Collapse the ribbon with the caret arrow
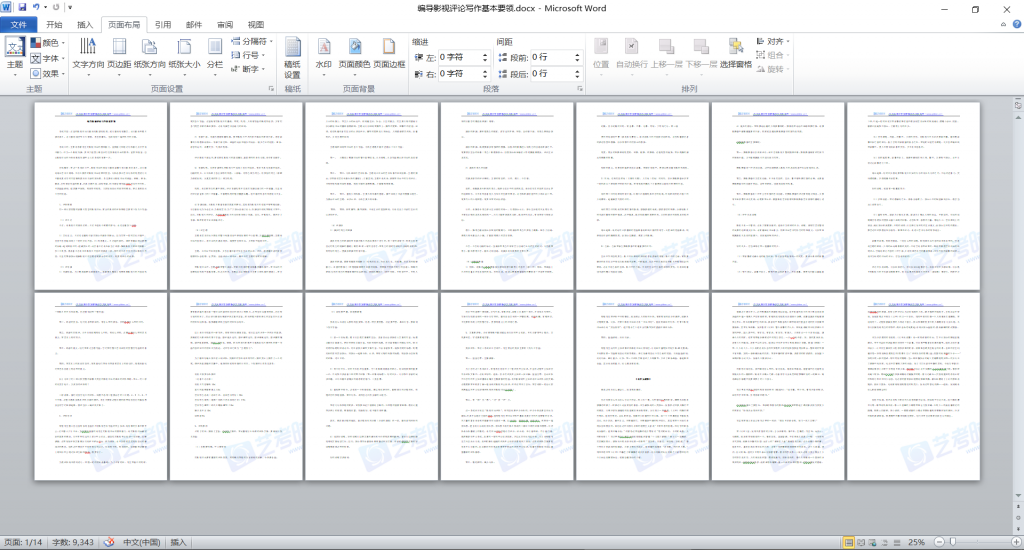The image size is (1024, 550). pyautogui.click(x=998, y=24)
